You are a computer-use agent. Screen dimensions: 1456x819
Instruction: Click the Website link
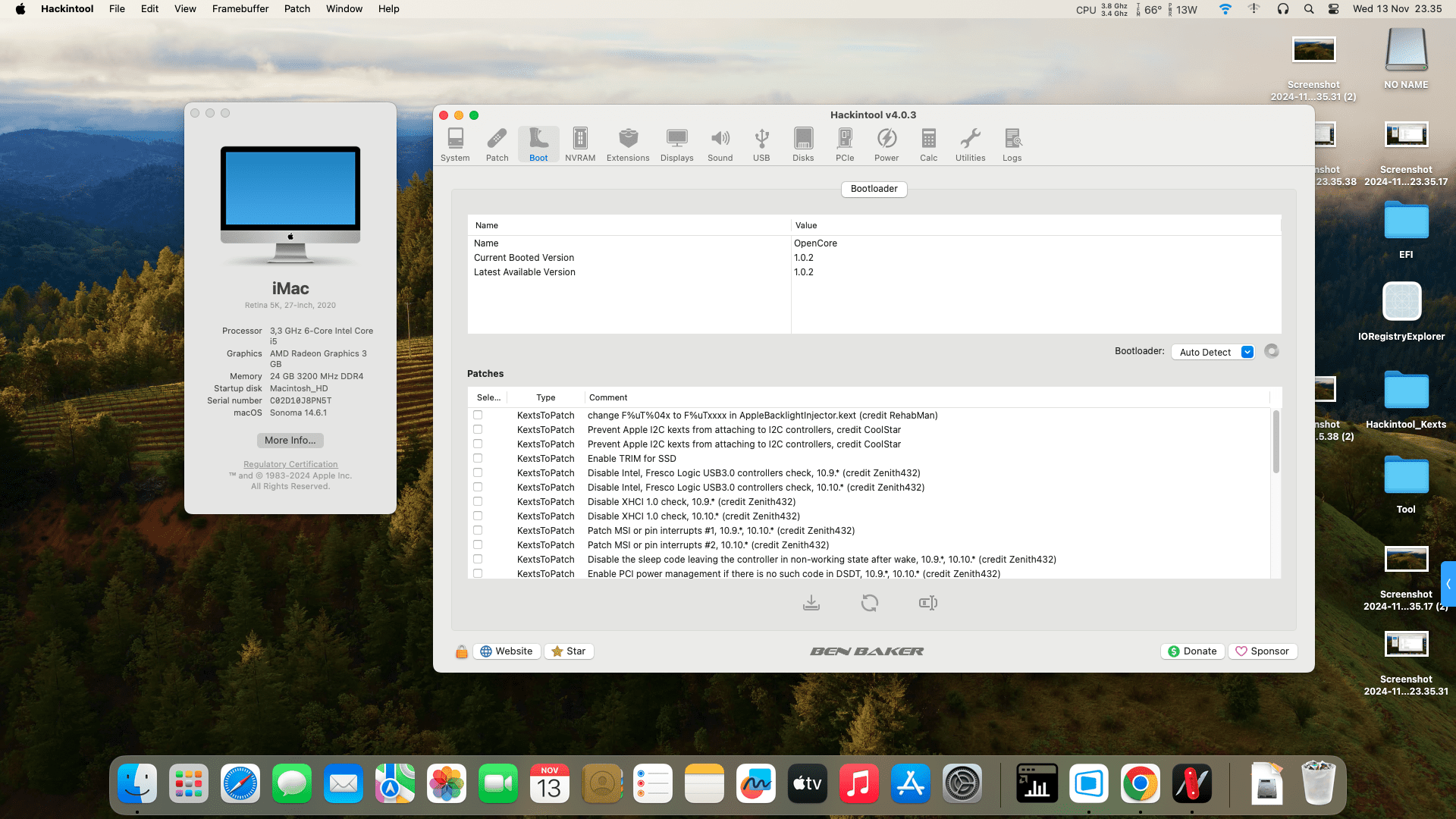pos(507,651)
